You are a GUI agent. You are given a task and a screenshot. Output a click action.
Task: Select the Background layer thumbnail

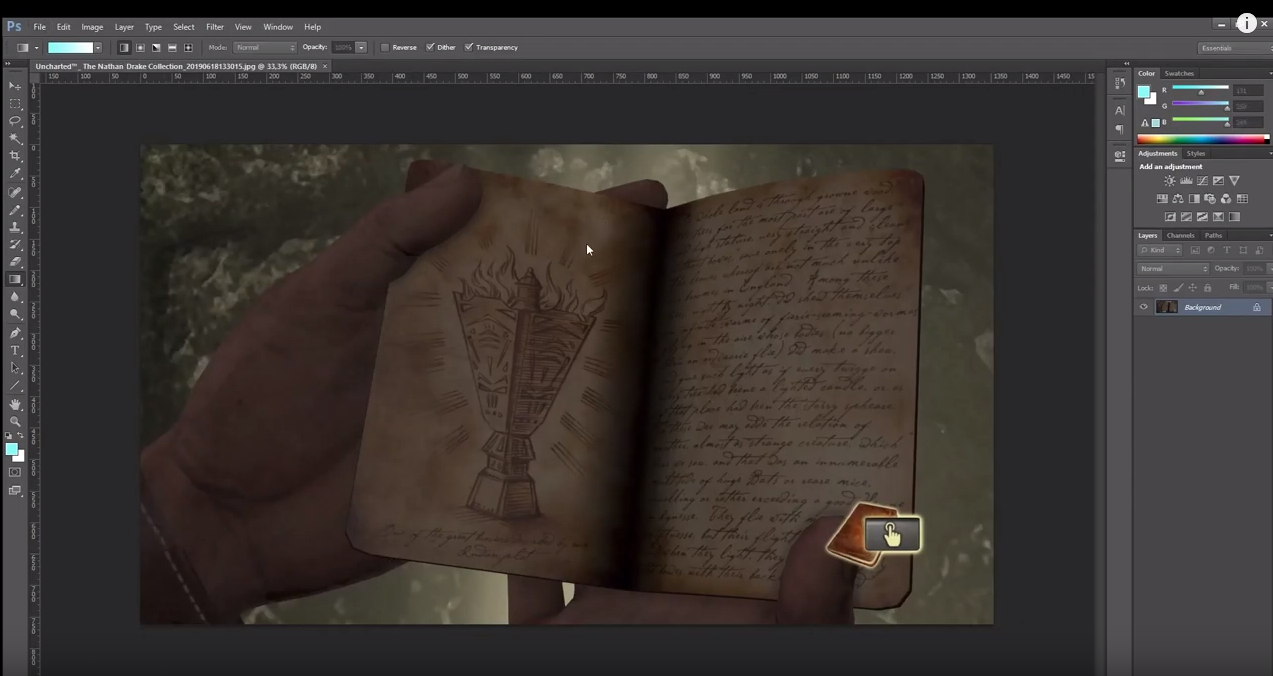point(1167,307)
